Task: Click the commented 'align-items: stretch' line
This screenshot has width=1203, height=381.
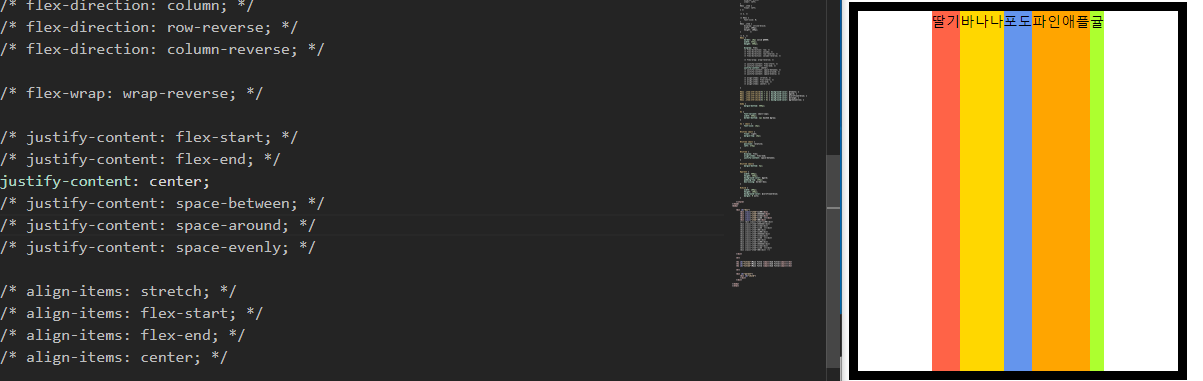Action: [x=118, y=291]
